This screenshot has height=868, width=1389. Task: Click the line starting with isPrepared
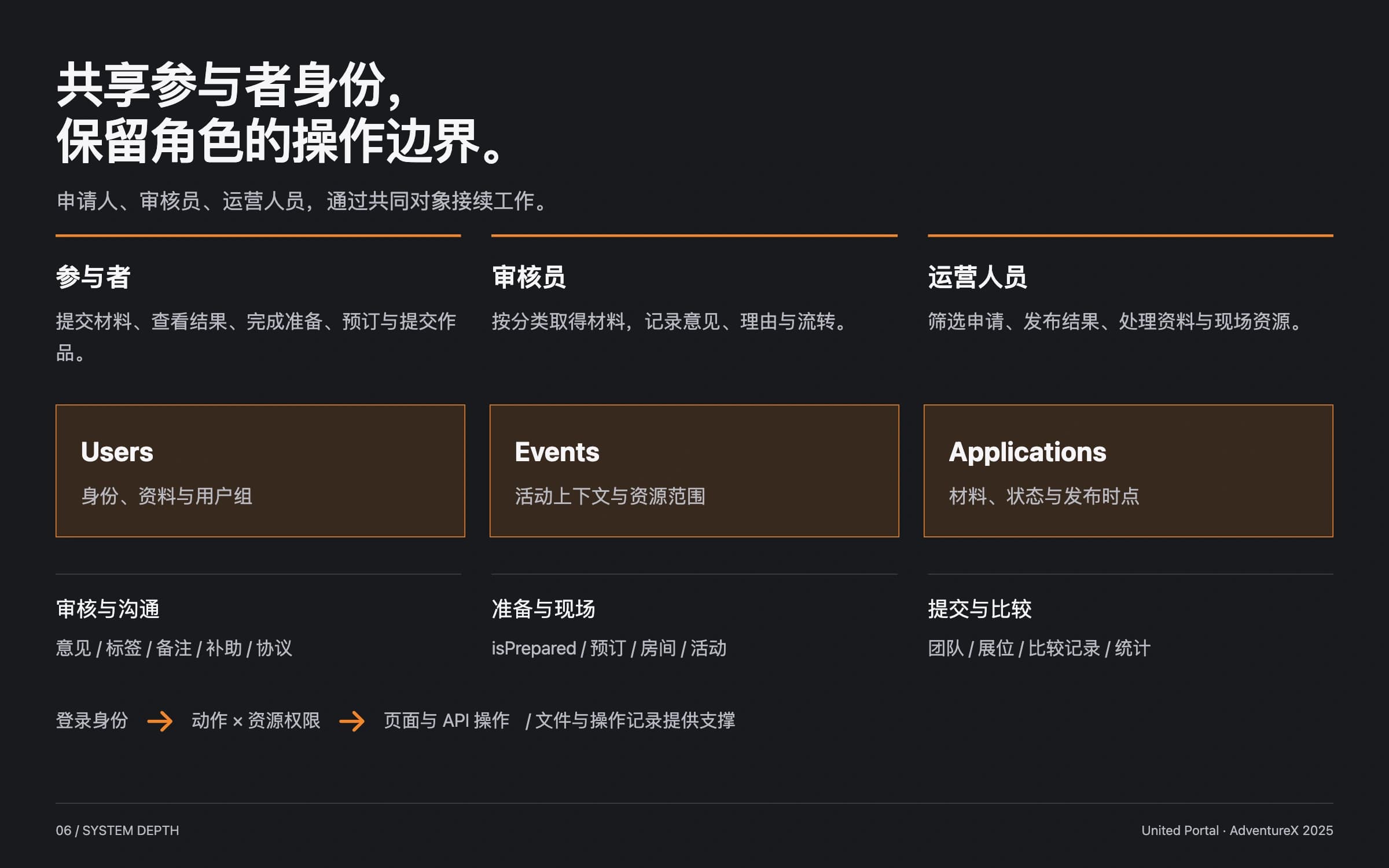pyautogui.click(x=609, y=648)
